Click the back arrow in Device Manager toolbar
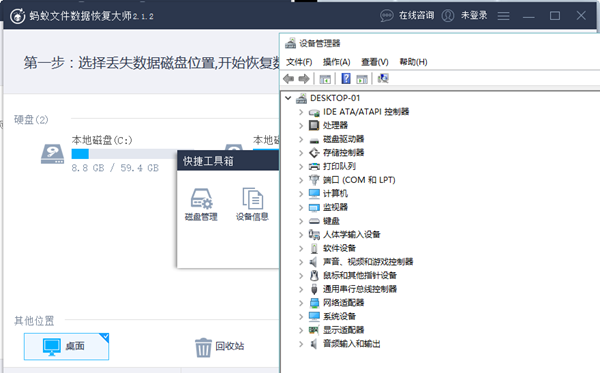The image size is (600, 373). 289,79
